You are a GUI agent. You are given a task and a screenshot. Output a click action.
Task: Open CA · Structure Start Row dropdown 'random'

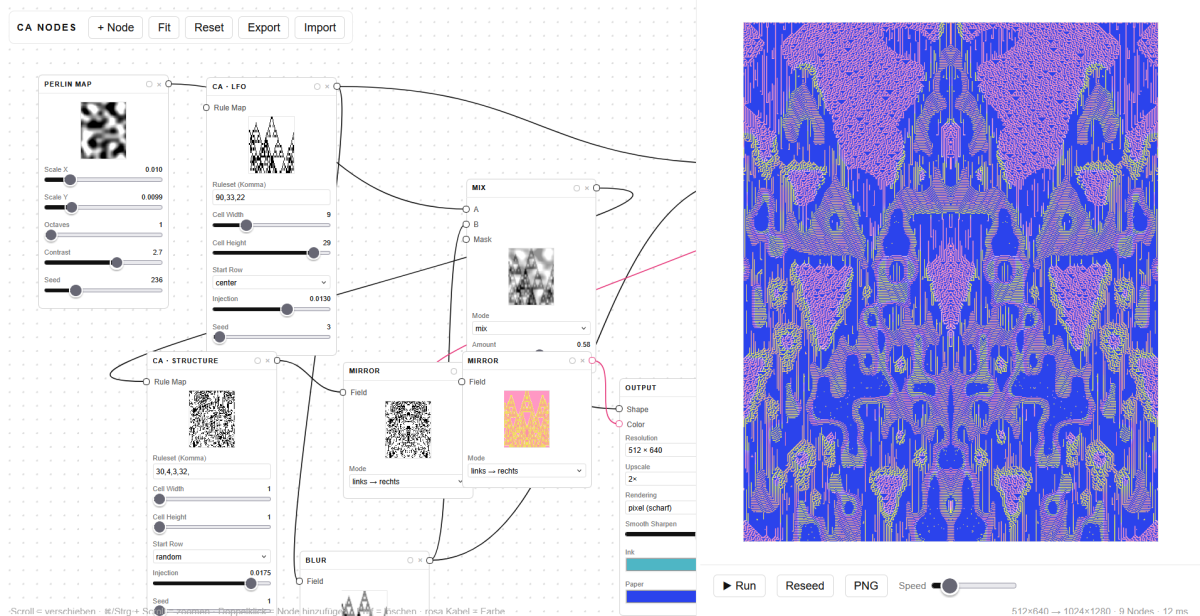click(x=211, y=556)
